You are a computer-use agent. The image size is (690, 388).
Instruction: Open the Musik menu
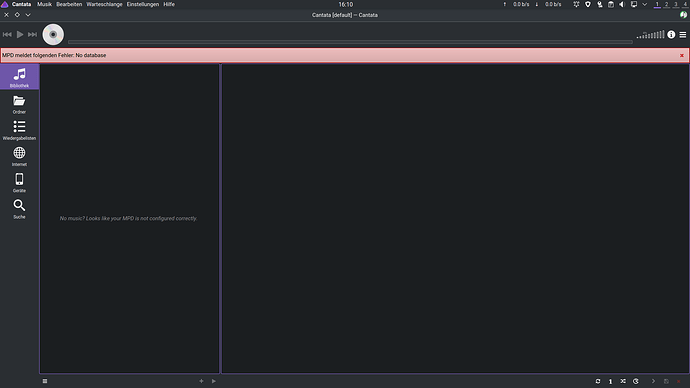44,4
